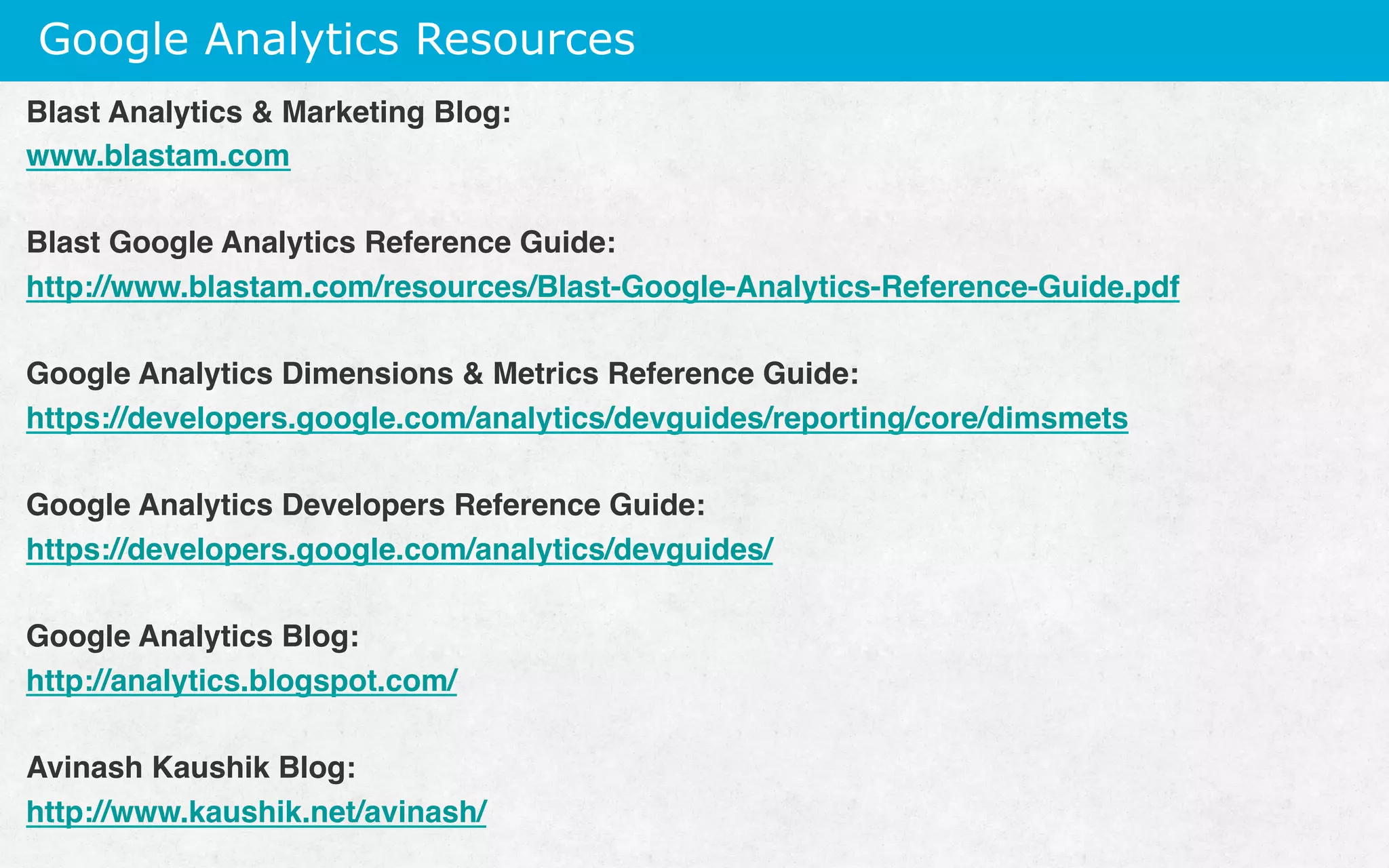Open the kaushik.net/avinash link

(x=256, y=812)
